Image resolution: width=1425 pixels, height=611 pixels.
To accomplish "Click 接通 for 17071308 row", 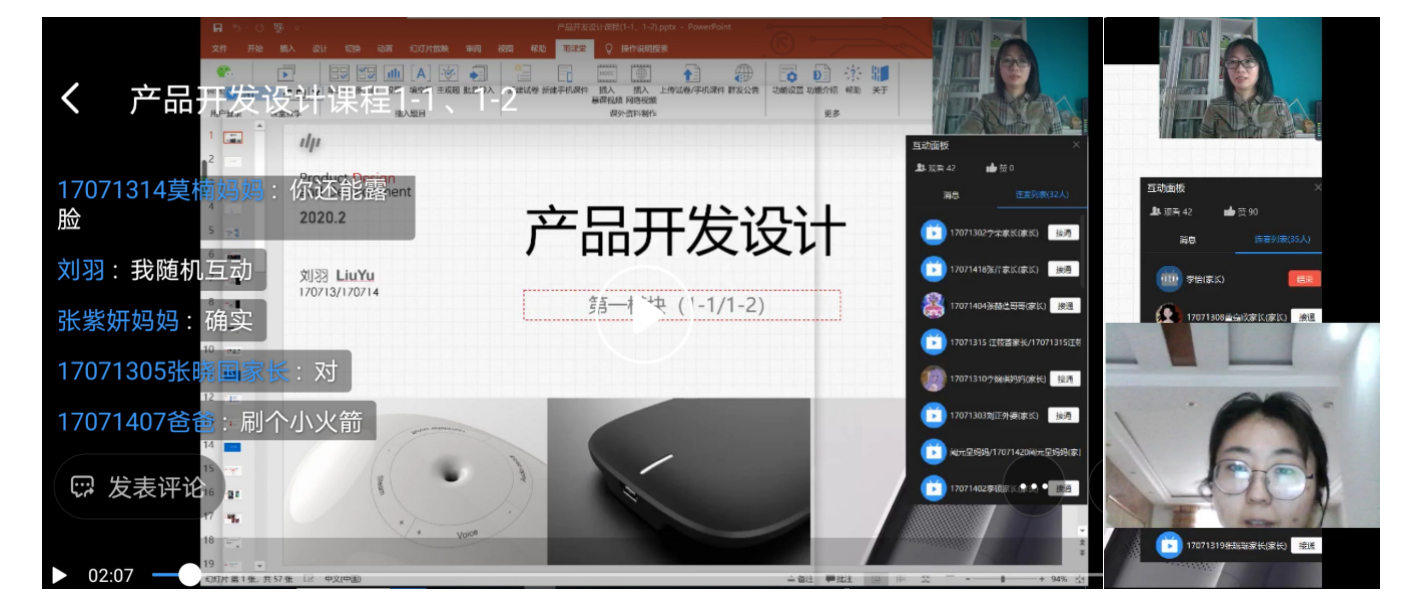I will (x=1305, y=316).
